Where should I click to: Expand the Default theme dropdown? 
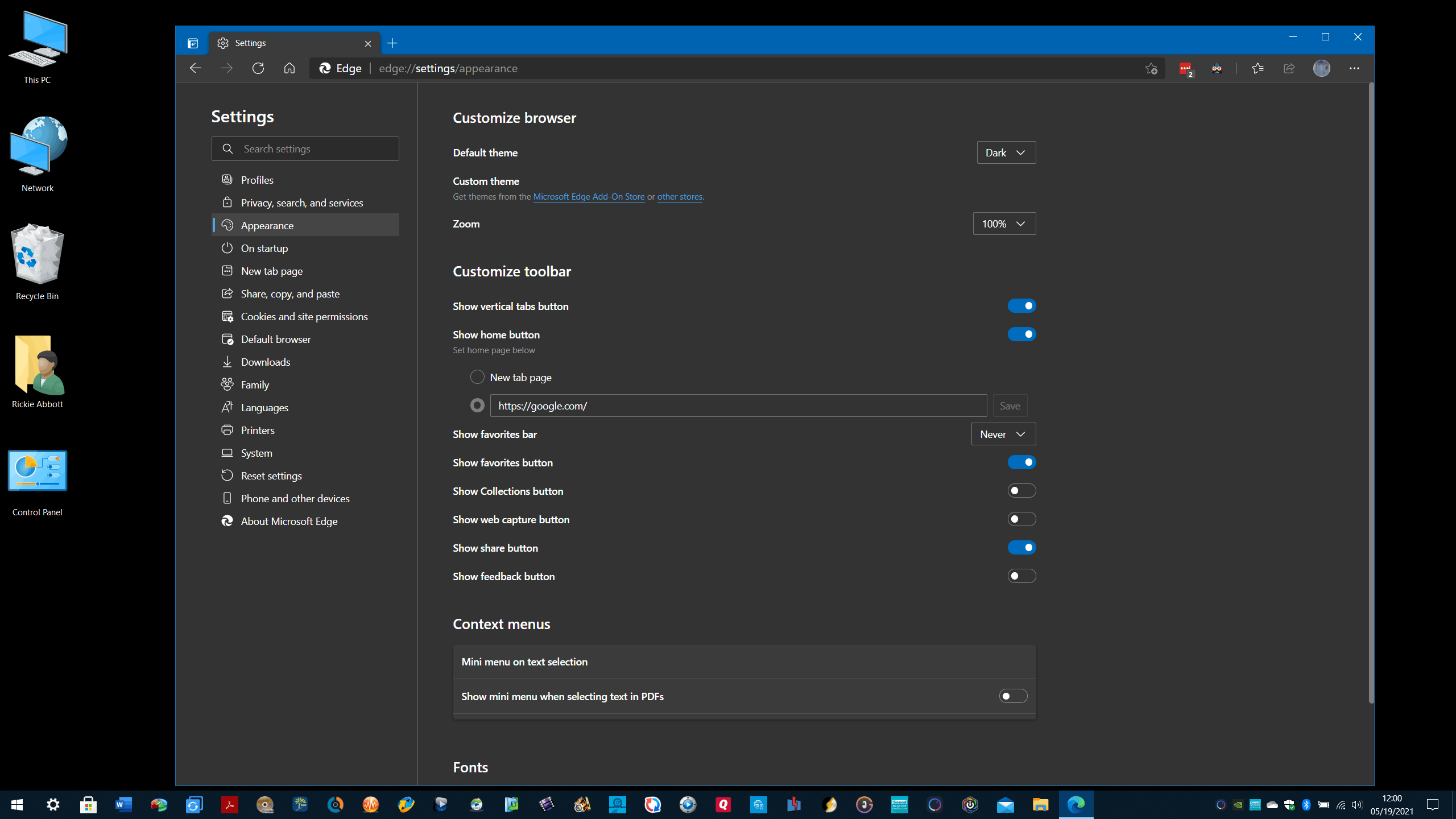point(1003,152)
